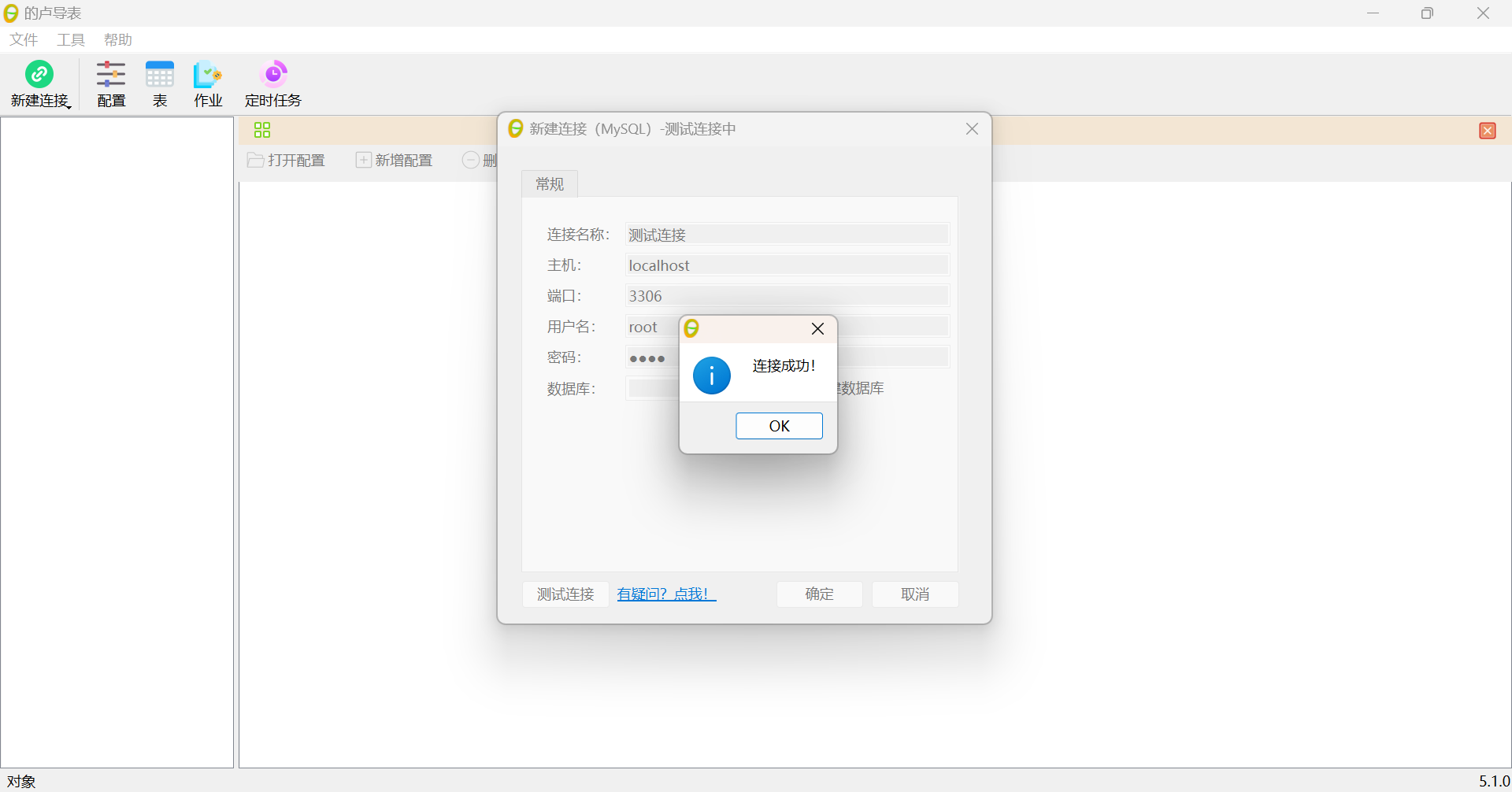Open the 工具 menu

click(x=71, y=40)
